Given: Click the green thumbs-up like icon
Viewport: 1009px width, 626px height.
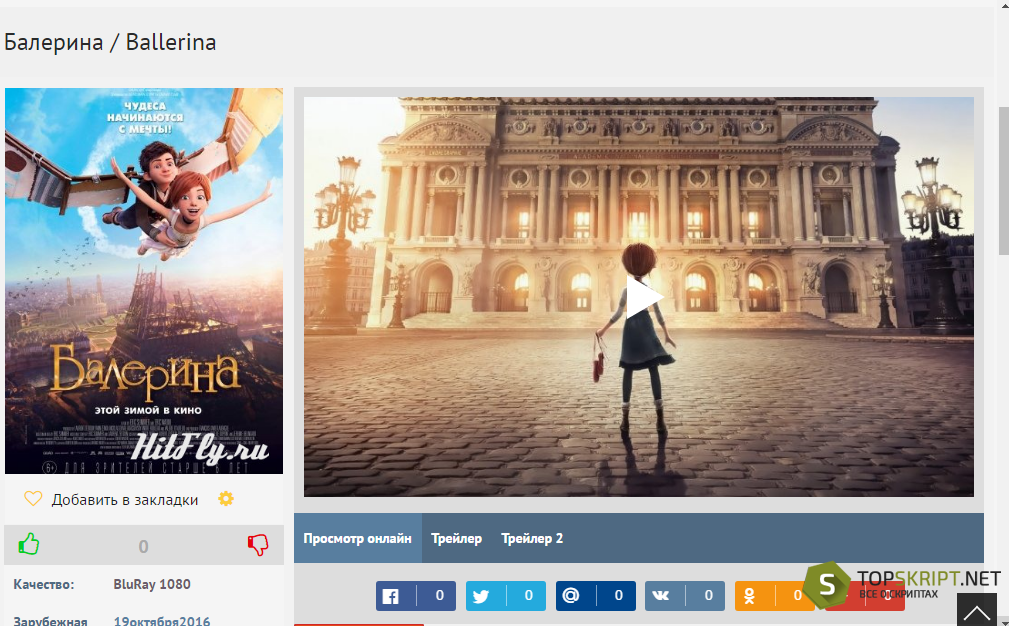Looking at the screenshot, I should point(28,544).
